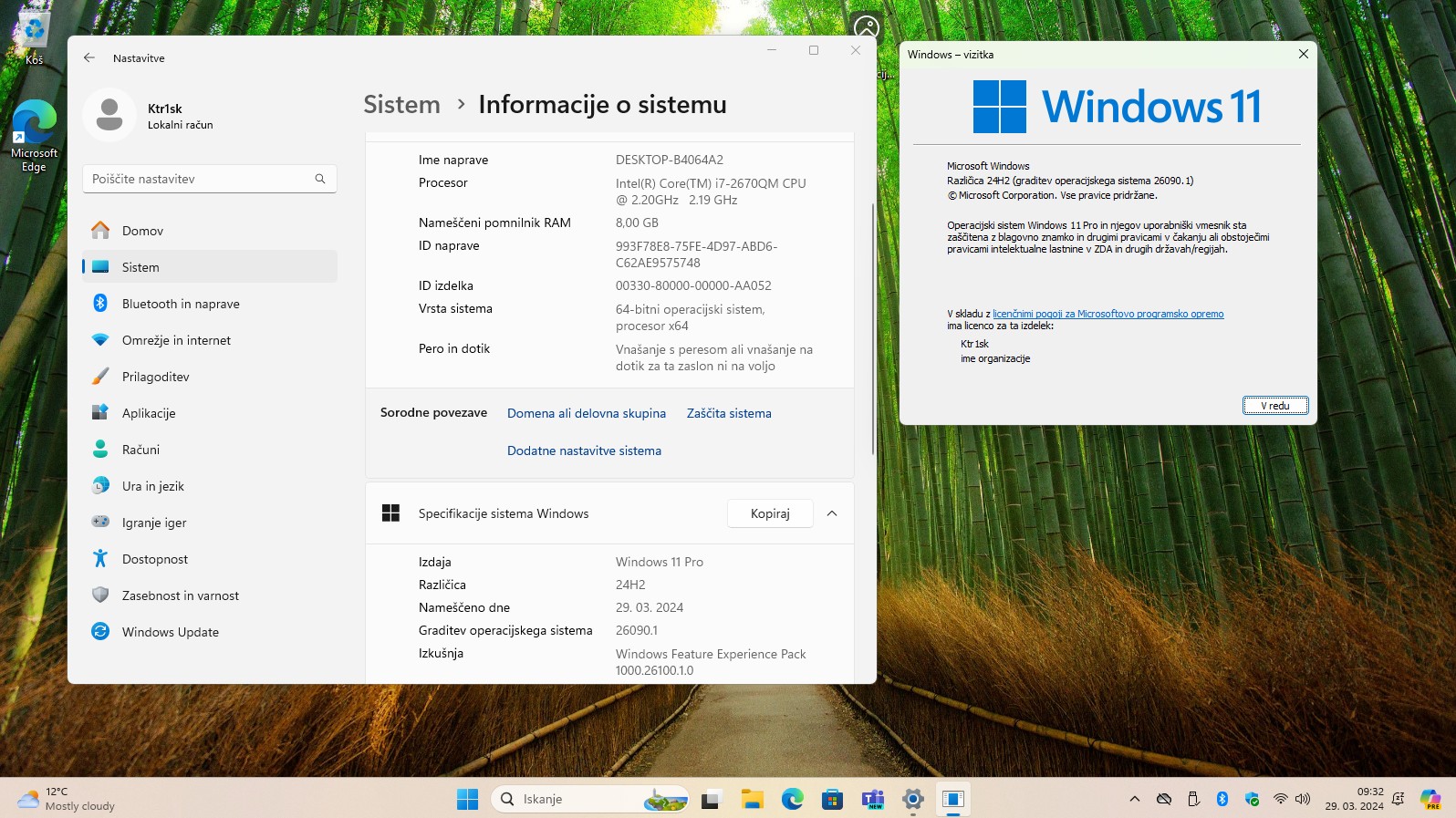Click the search magnifier in settings box

pyautogui.click(x=320, y=179)
